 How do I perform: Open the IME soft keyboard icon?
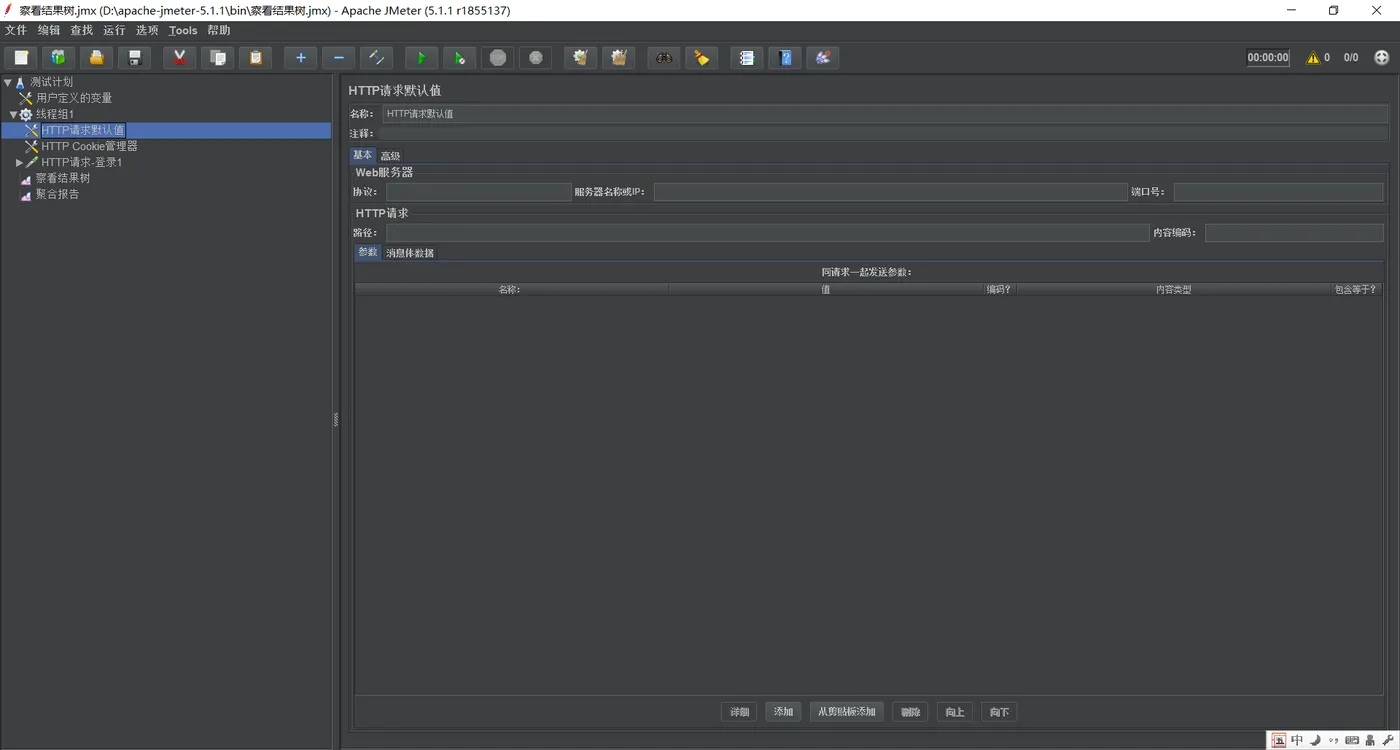[x=1352, y=741]
